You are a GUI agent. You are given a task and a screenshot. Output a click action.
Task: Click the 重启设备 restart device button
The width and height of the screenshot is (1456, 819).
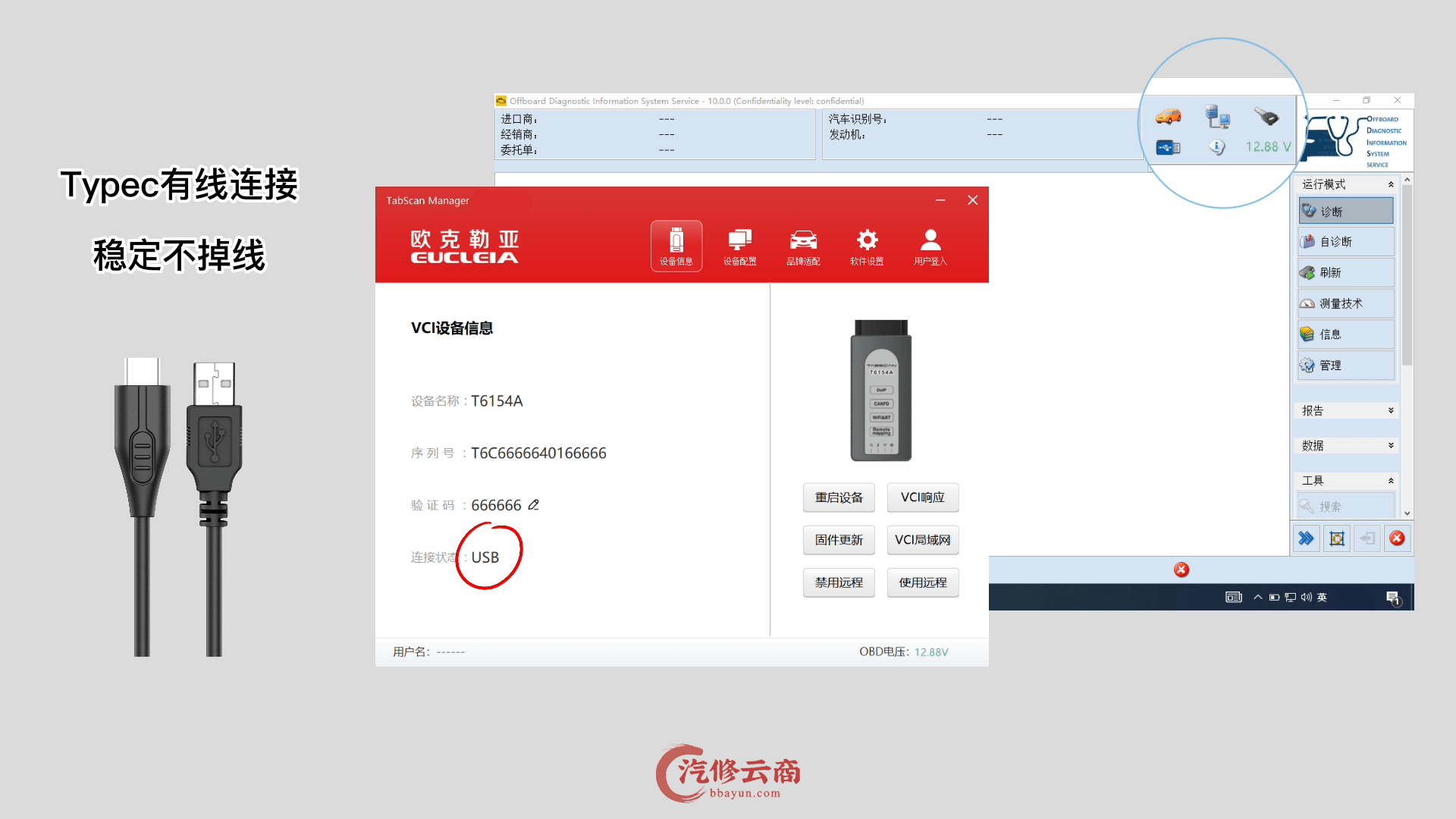coord(839,497)
